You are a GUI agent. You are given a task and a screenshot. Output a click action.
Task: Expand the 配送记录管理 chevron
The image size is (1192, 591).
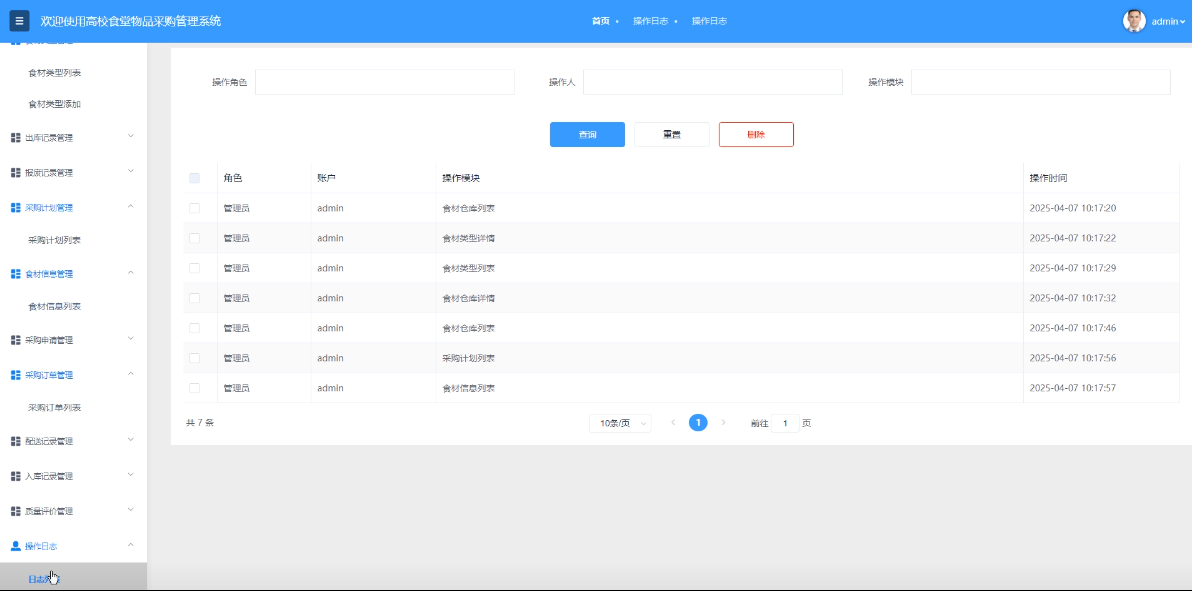pos(130,440)
